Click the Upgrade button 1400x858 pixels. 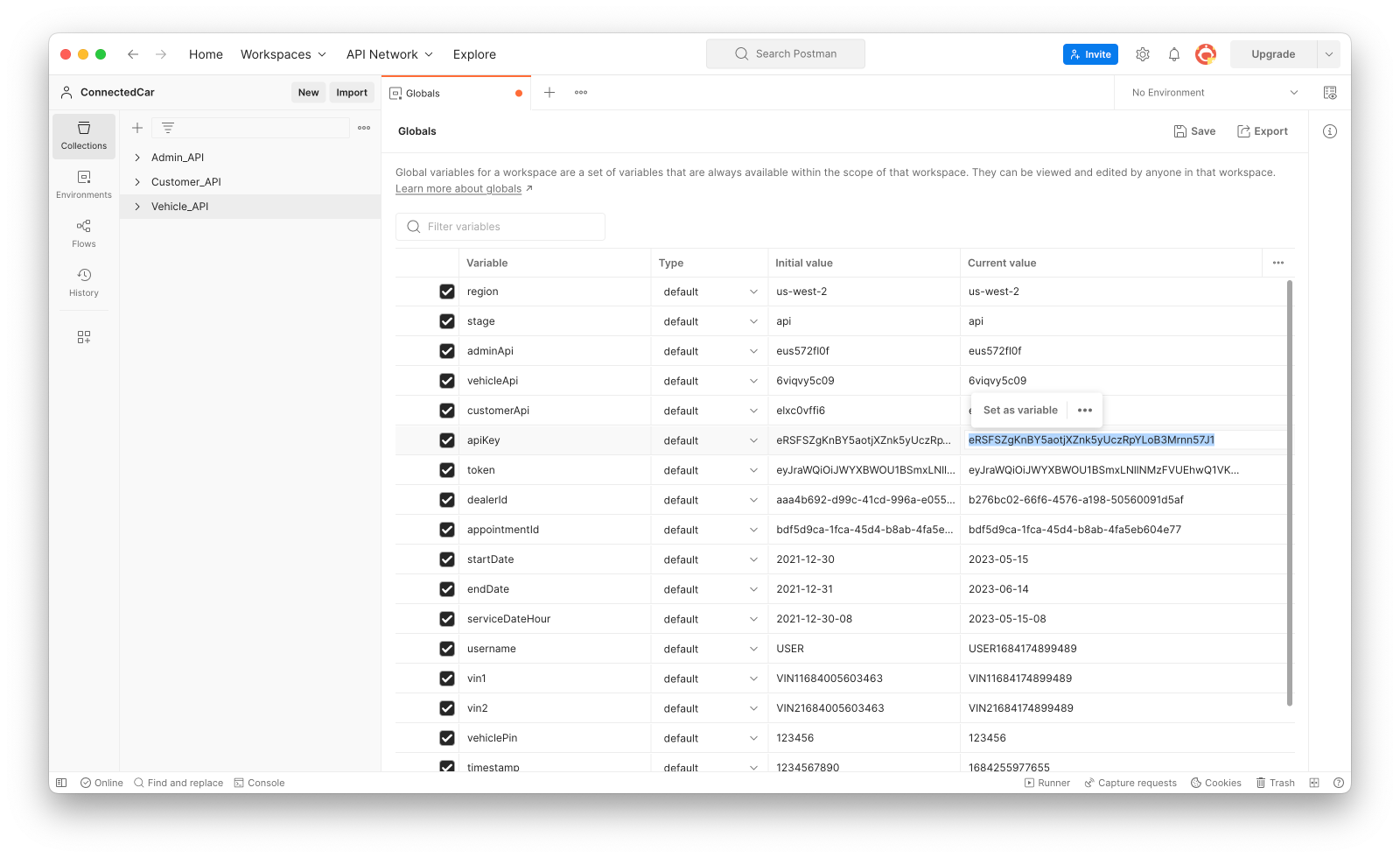click(1273, 54)
